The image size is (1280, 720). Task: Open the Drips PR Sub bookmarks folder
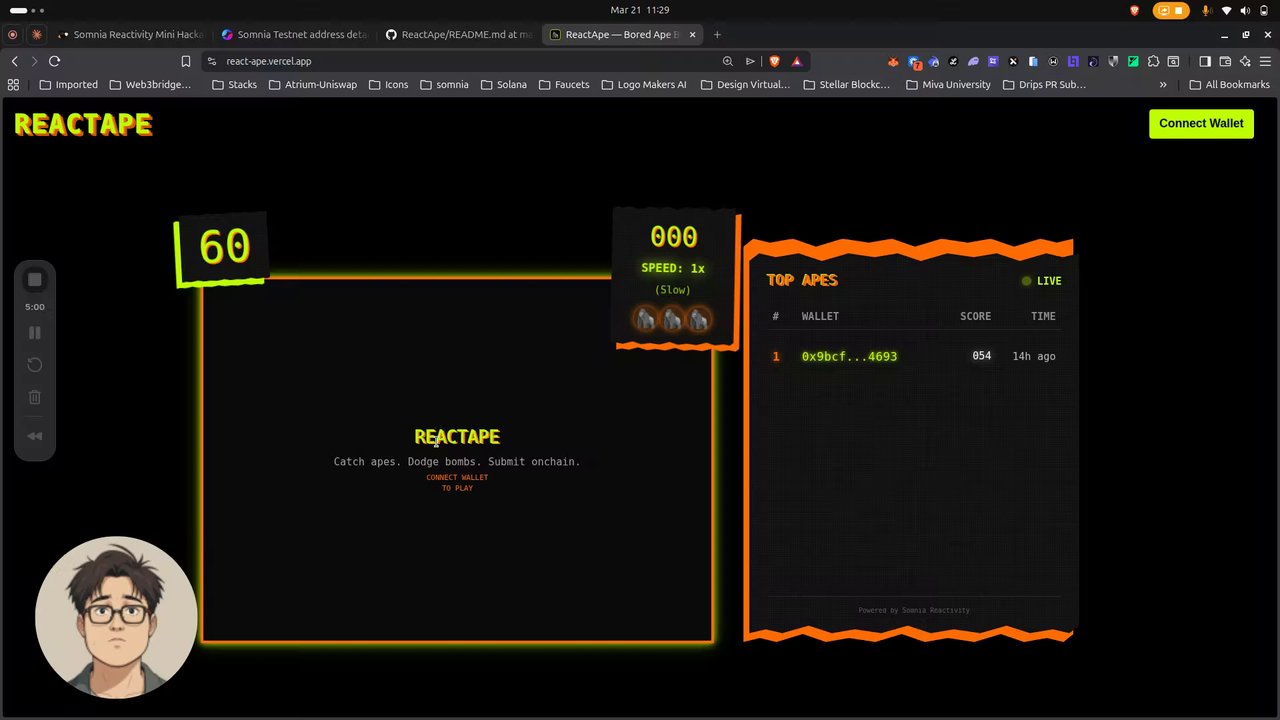pos(1044,85)
